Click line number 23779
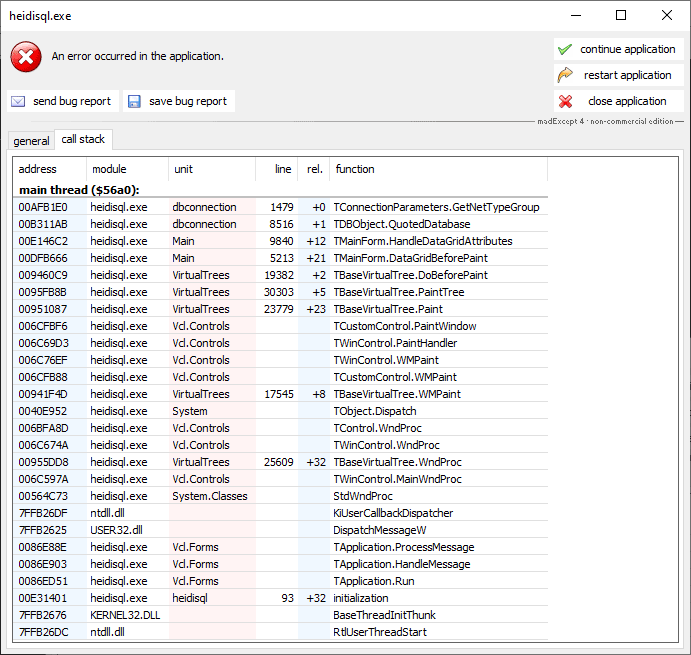The width and height of the screenshot is (691, 655). [x=279, y=309]
